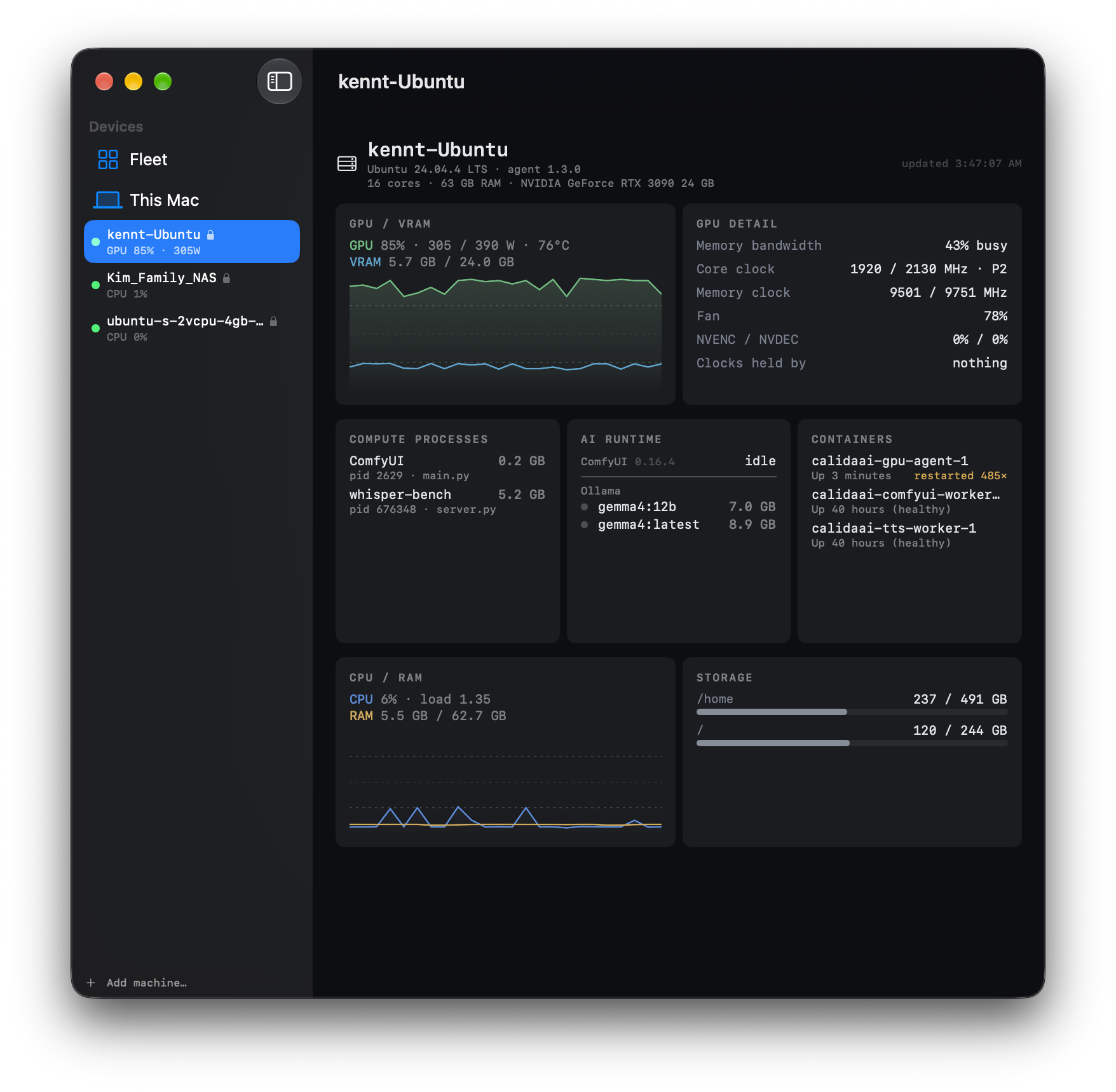Click the root / storage usage bar

pos(852,743)
